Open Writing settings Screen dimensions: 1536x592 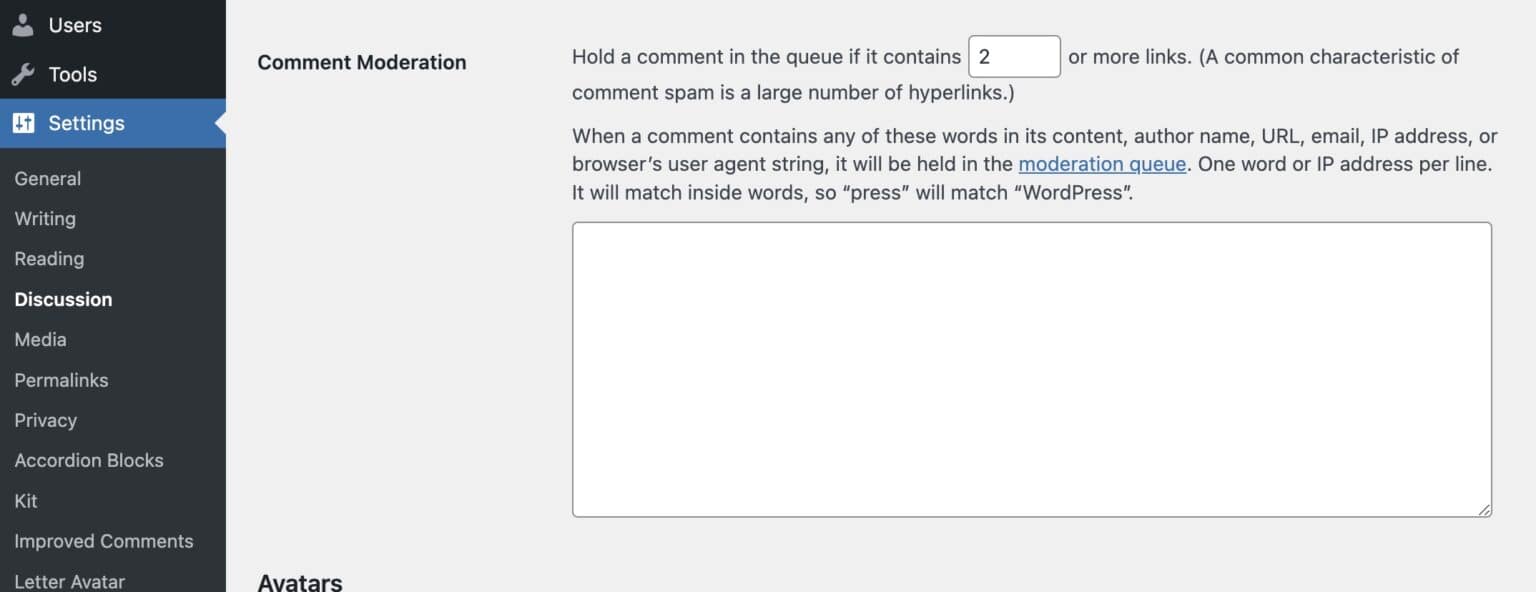[45, 218]
